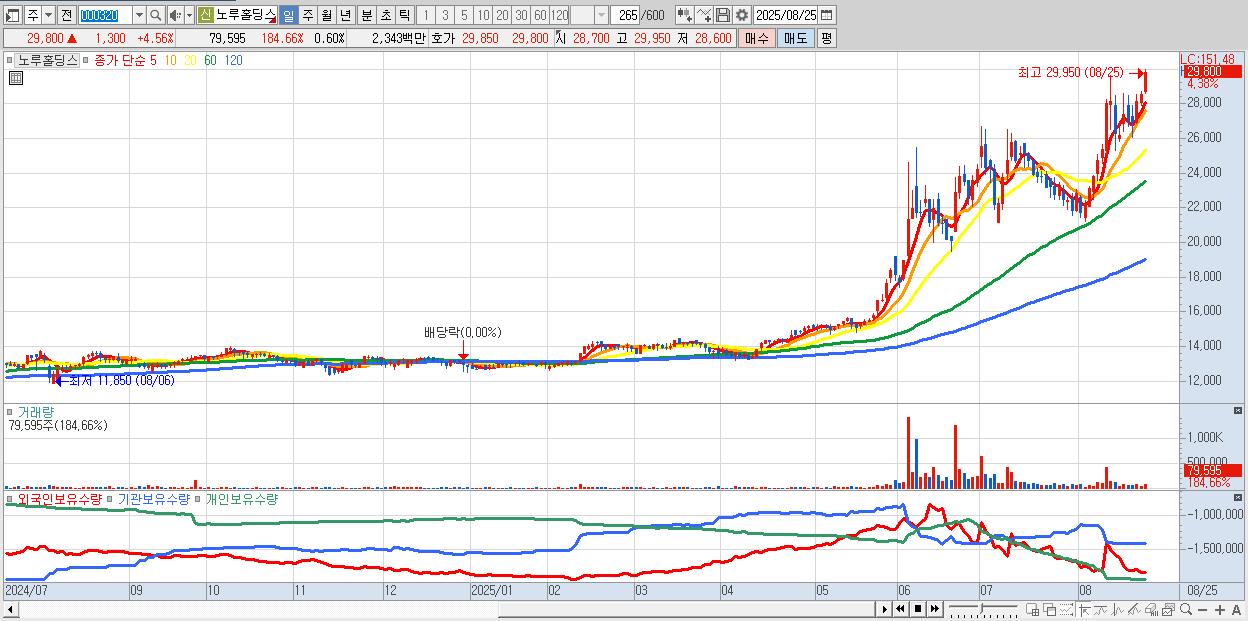Select the 30 interval tab
This screenshot has width=1248, height=621.
pos(521,15)
